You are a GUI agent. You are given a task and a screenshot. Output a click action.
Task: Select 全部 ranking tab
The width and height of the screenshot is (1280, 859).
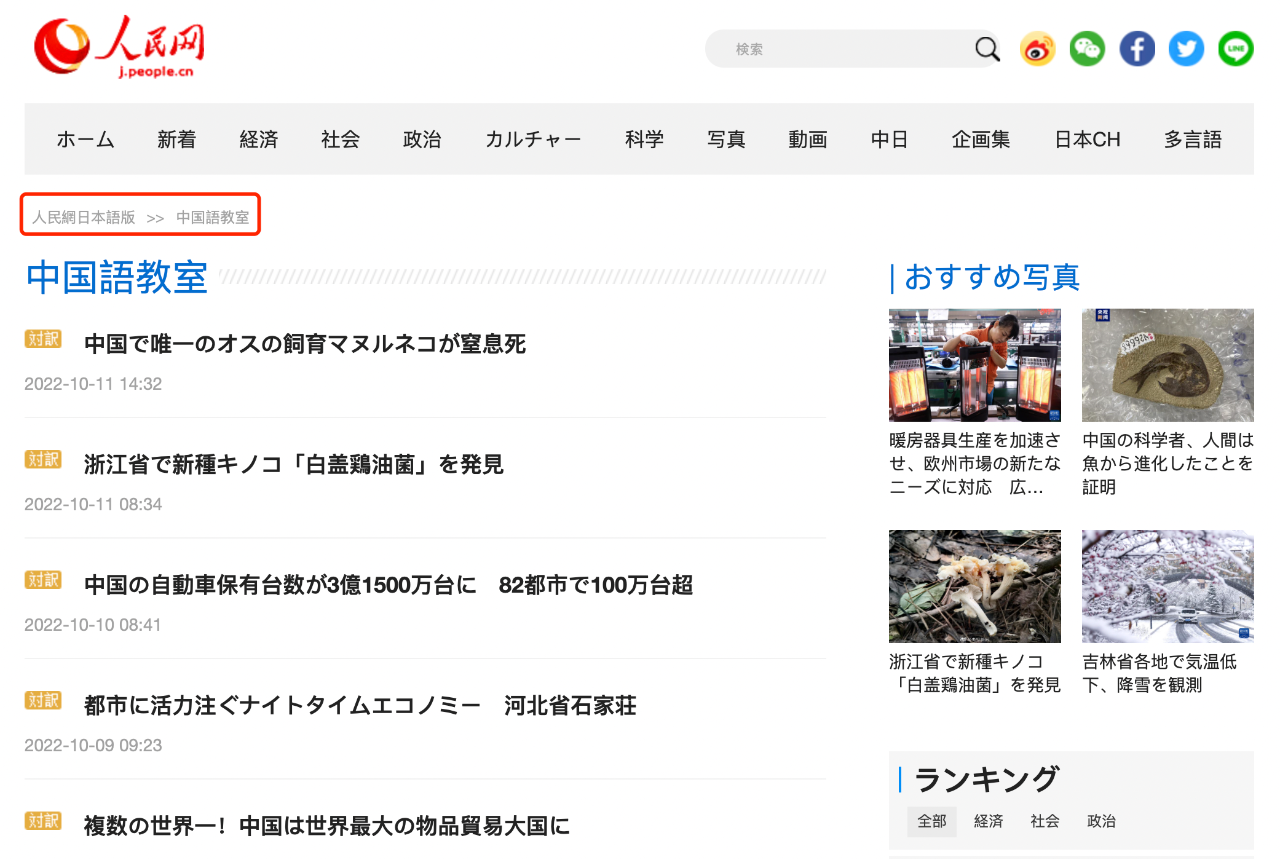pos(932,821)
